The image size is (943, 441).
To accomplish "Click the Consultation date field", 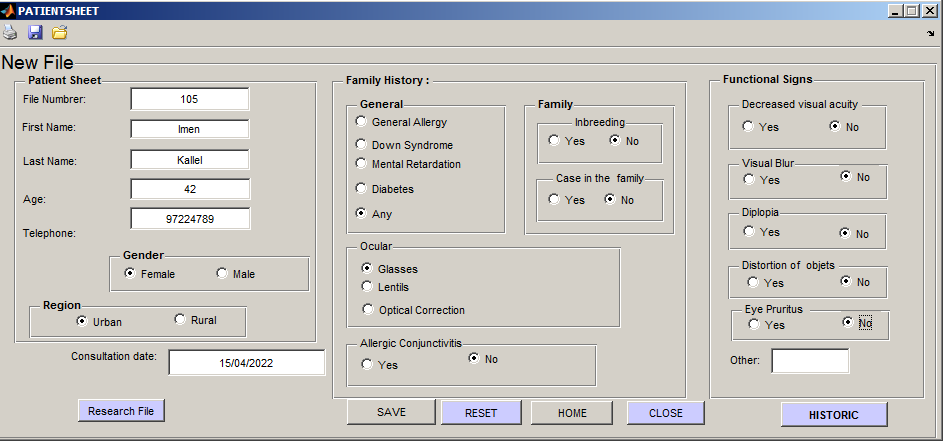I will 246,363.
